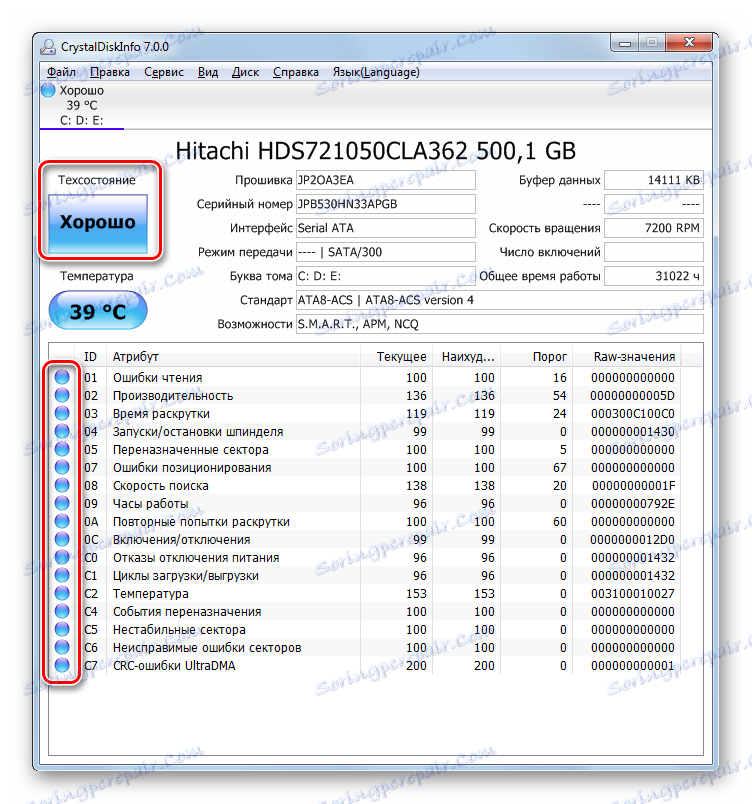Click the empty Число включений field

654,252
